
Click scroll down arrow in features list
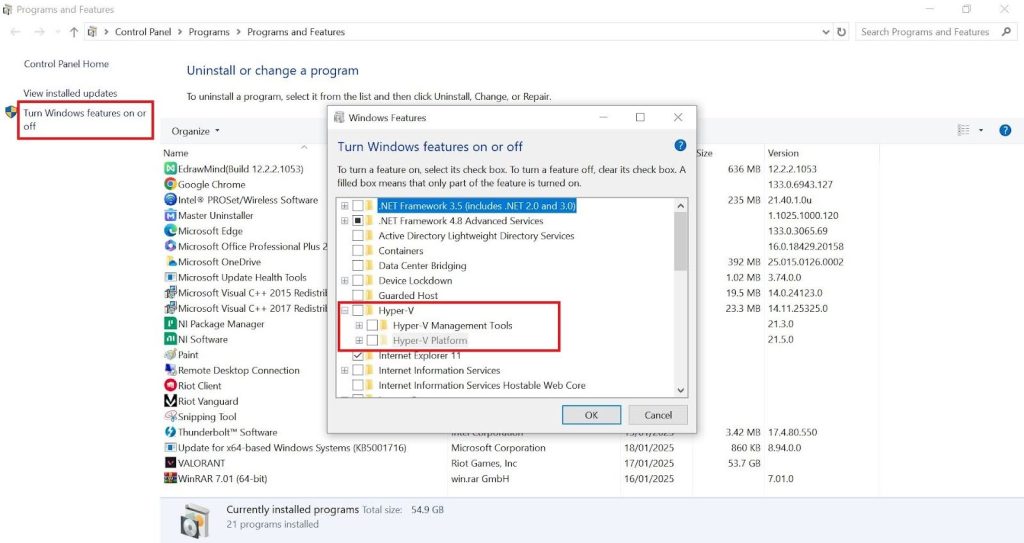pyautogui.click(x=680, y=390)
